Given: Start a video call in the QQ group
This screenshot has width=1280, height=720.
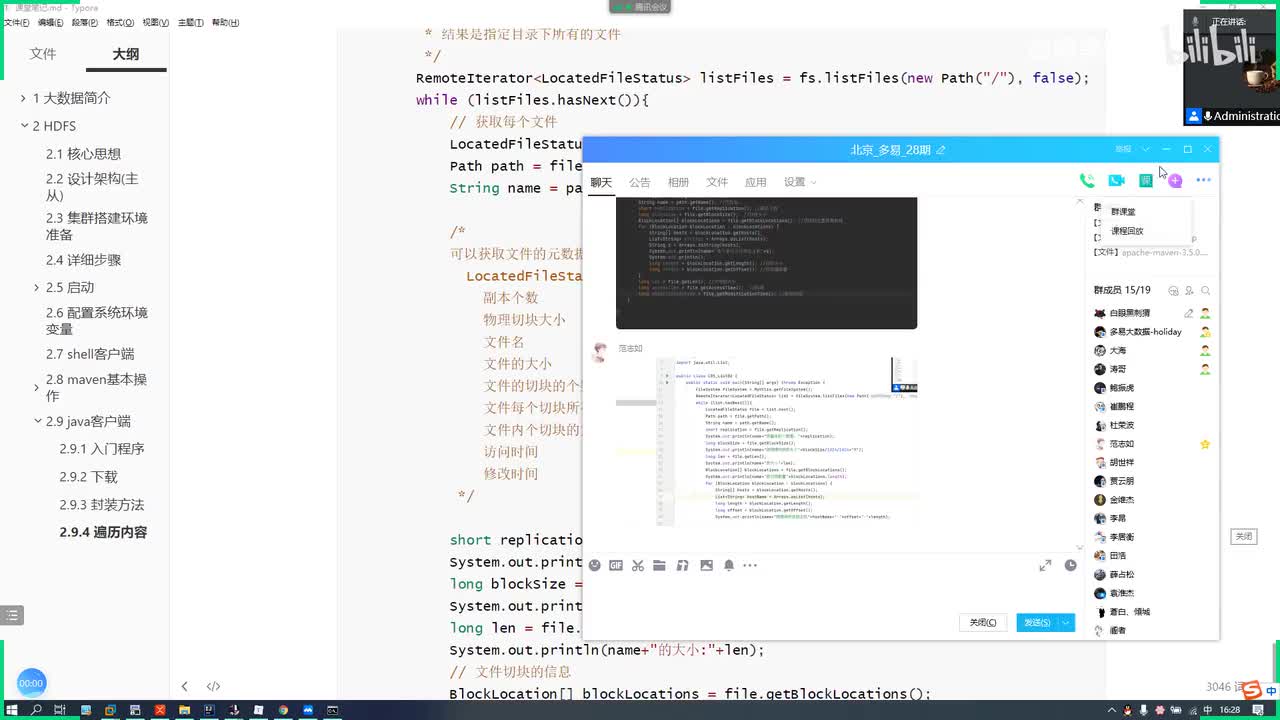Looking at the screenshot, I should pos(1116,181).
